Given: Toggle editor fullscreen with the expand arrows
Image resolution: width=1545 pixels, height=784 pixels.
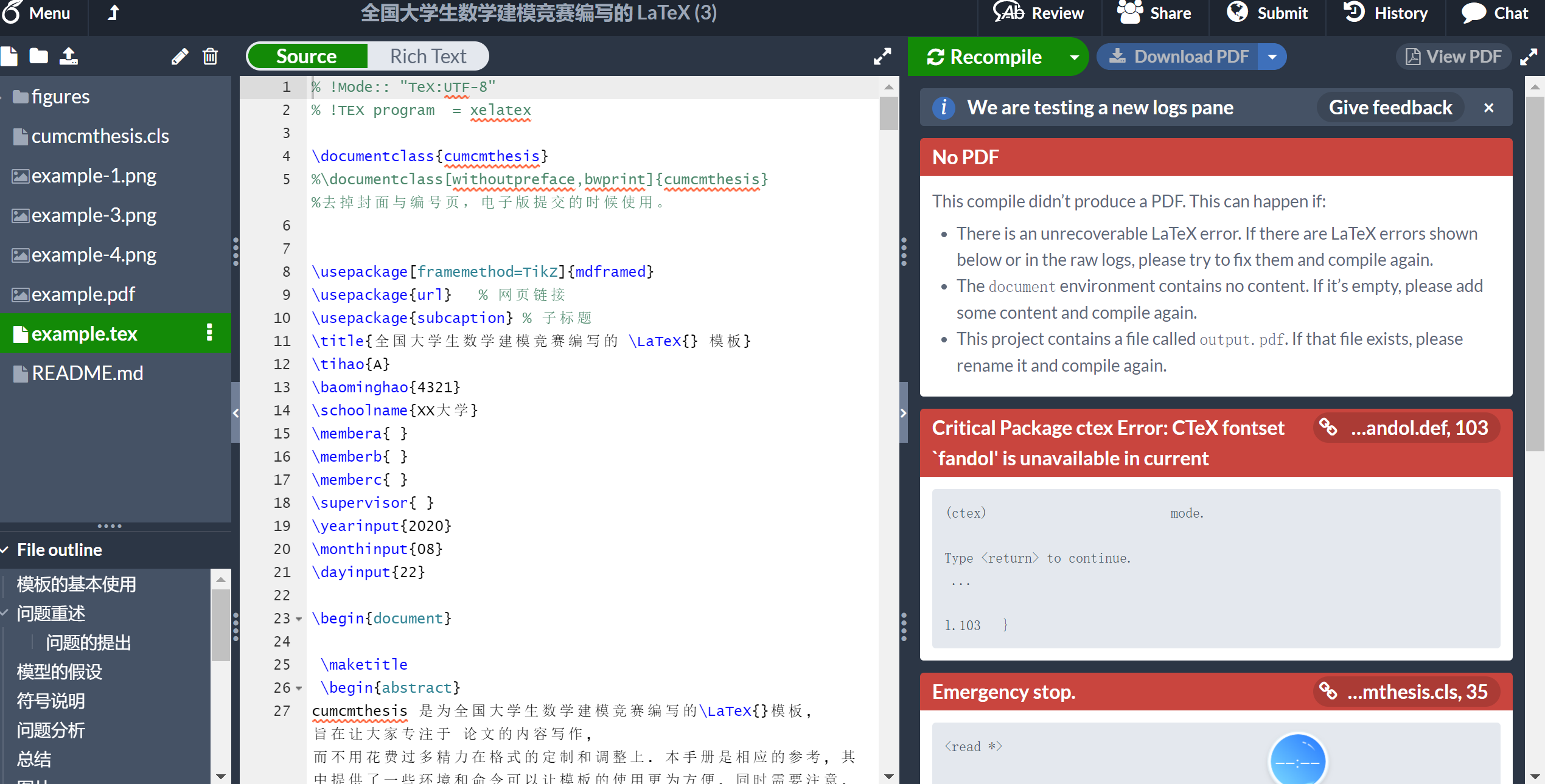Looking at the screenshot, I should point(882,56).
